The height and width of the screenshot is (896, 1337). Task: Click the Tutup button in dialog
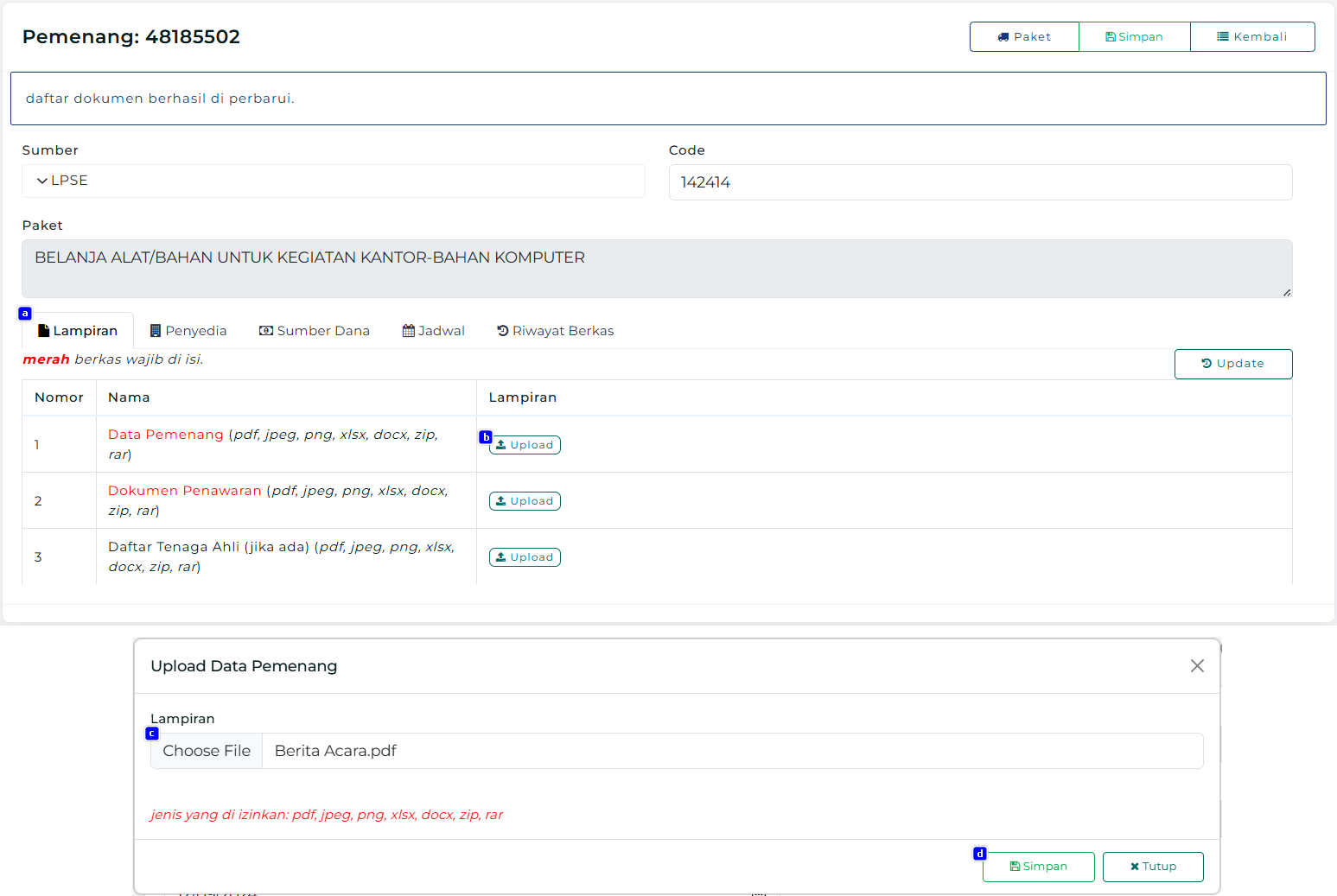point(1153,867)
